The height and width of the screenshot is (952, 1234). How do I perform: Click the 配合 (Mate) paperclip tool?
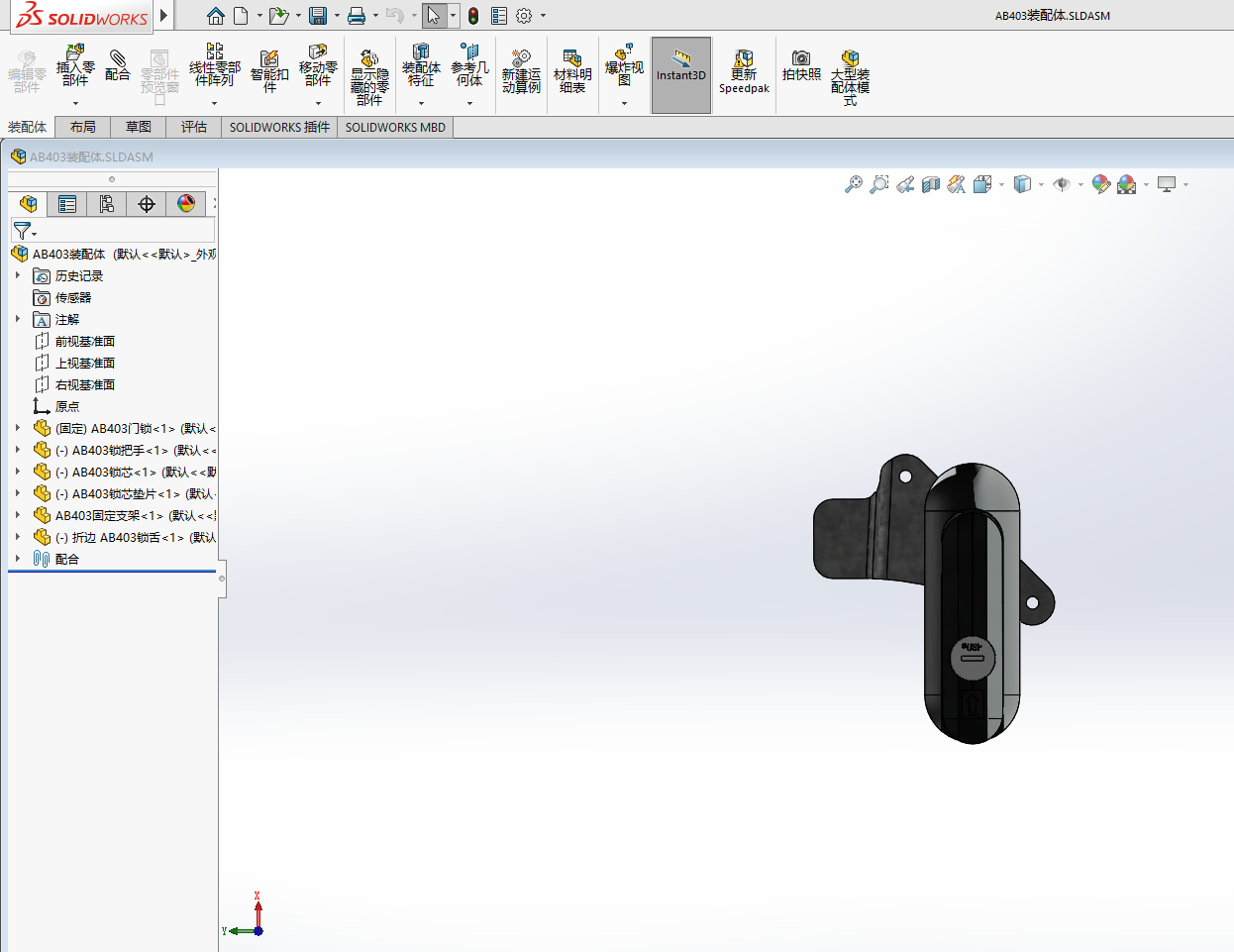118,65
